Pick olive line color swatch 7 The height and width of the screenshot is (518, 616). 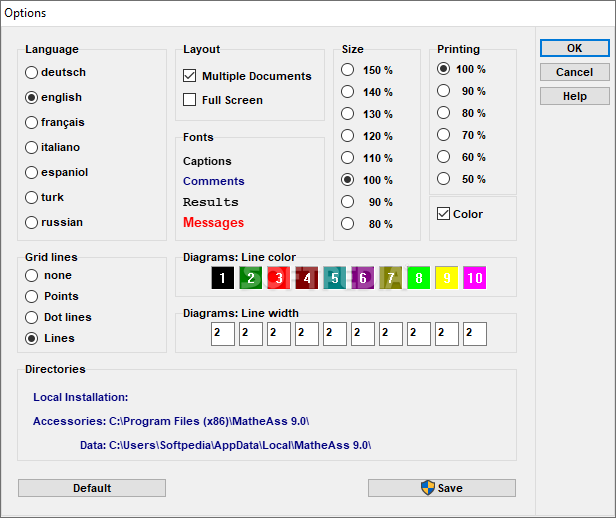click(390, 278)
